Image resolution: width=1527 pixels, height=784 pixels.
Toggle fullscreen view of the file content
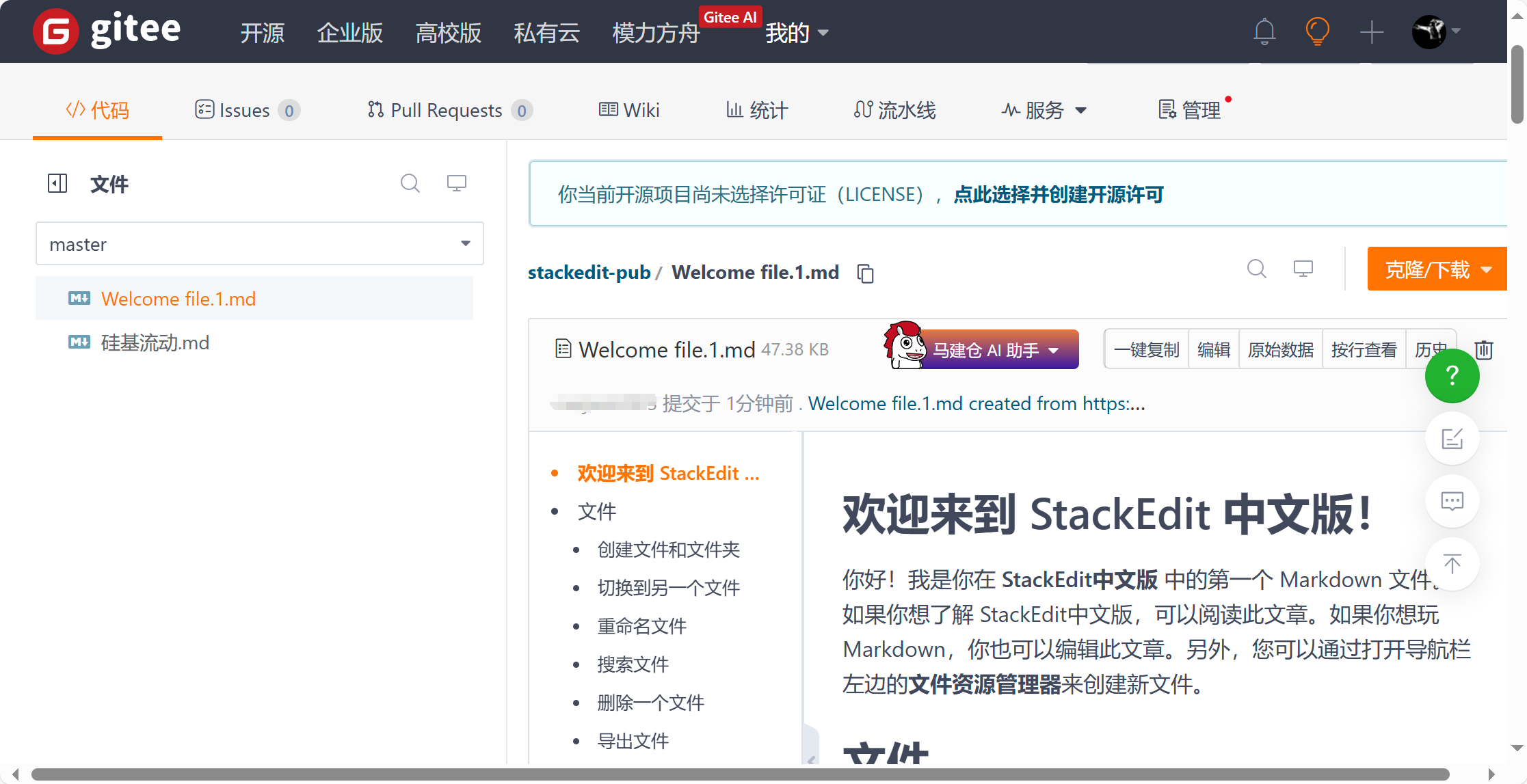click(x=1302, y=269)
